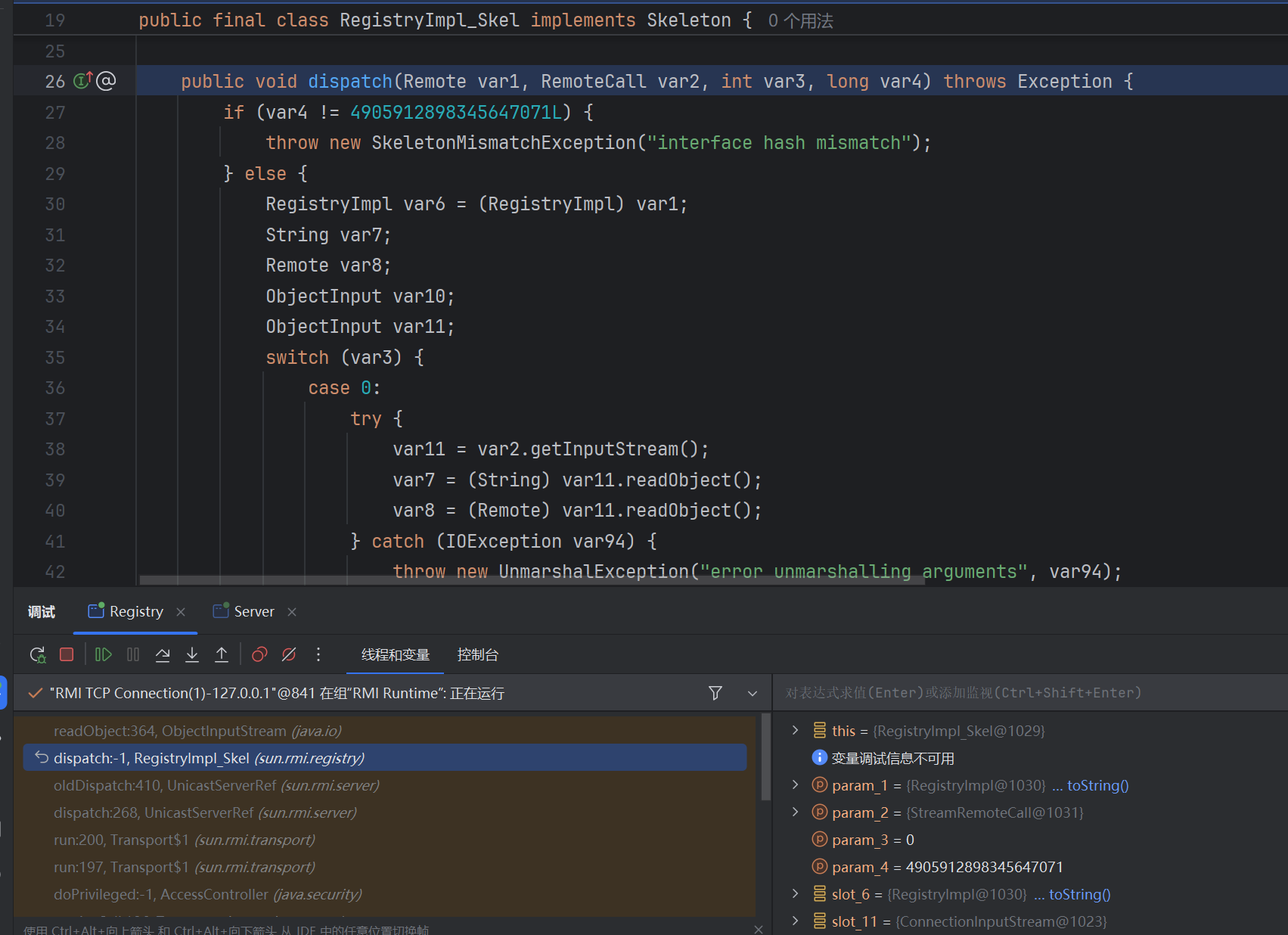This screenshot has width=1288, height=935.
Task: Expand the 'this' variable node
Action: [795, 730]
